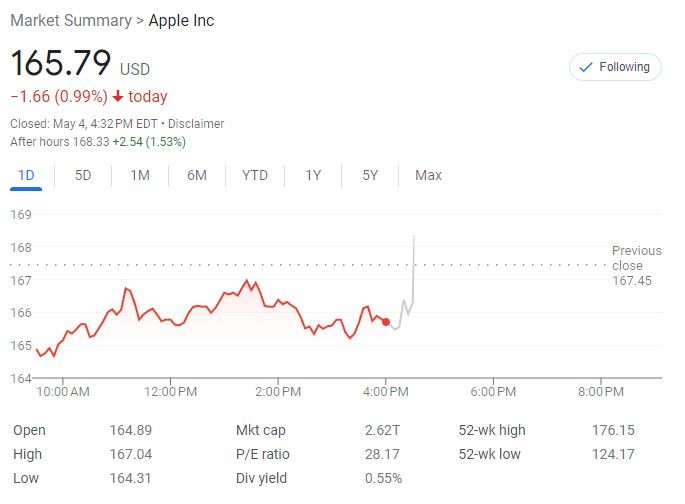Select the Max range tab
The image size is (685, 504).
[428, 176]
